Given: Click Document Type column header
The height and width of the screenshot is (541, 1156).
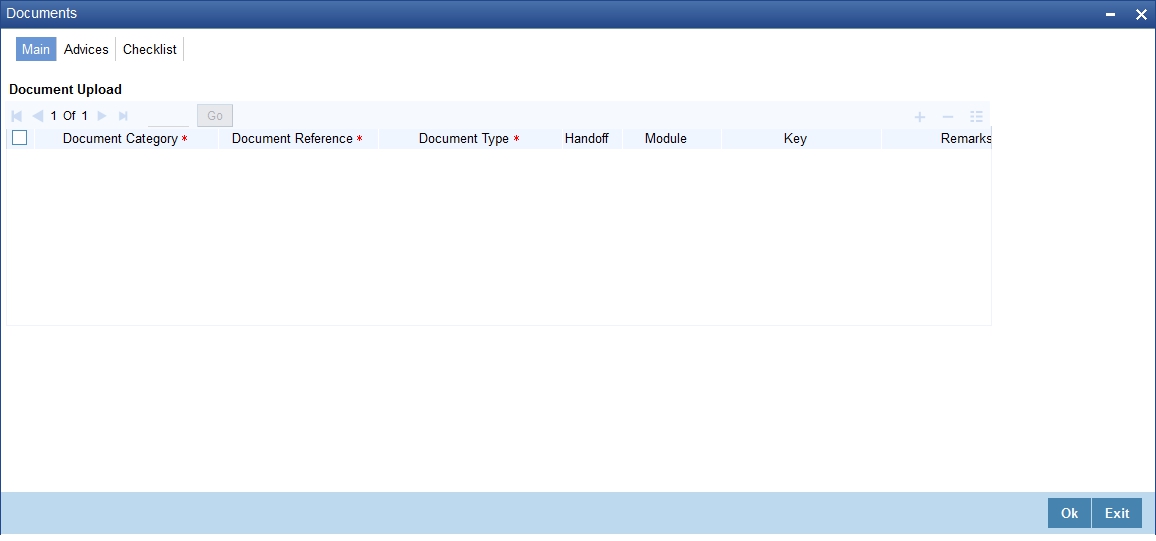Looking at the screenshot, I should point(470,139).
